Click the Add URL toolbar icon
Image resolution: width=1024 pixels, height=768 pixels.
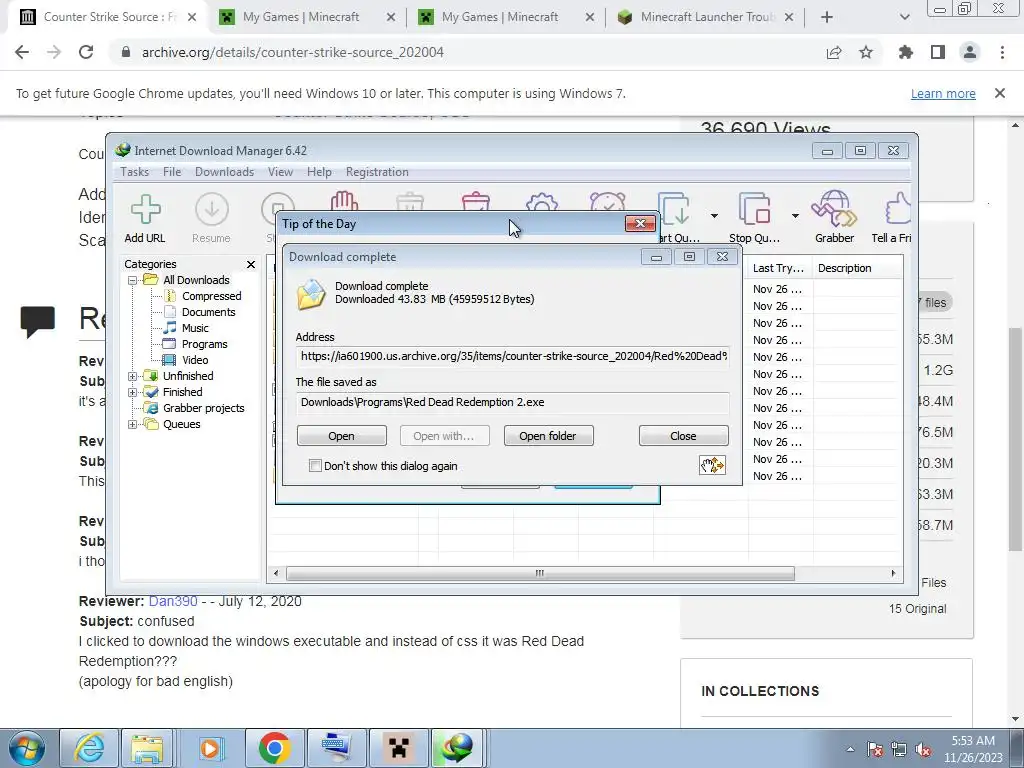pyautogui.click(x=145, y=219)
